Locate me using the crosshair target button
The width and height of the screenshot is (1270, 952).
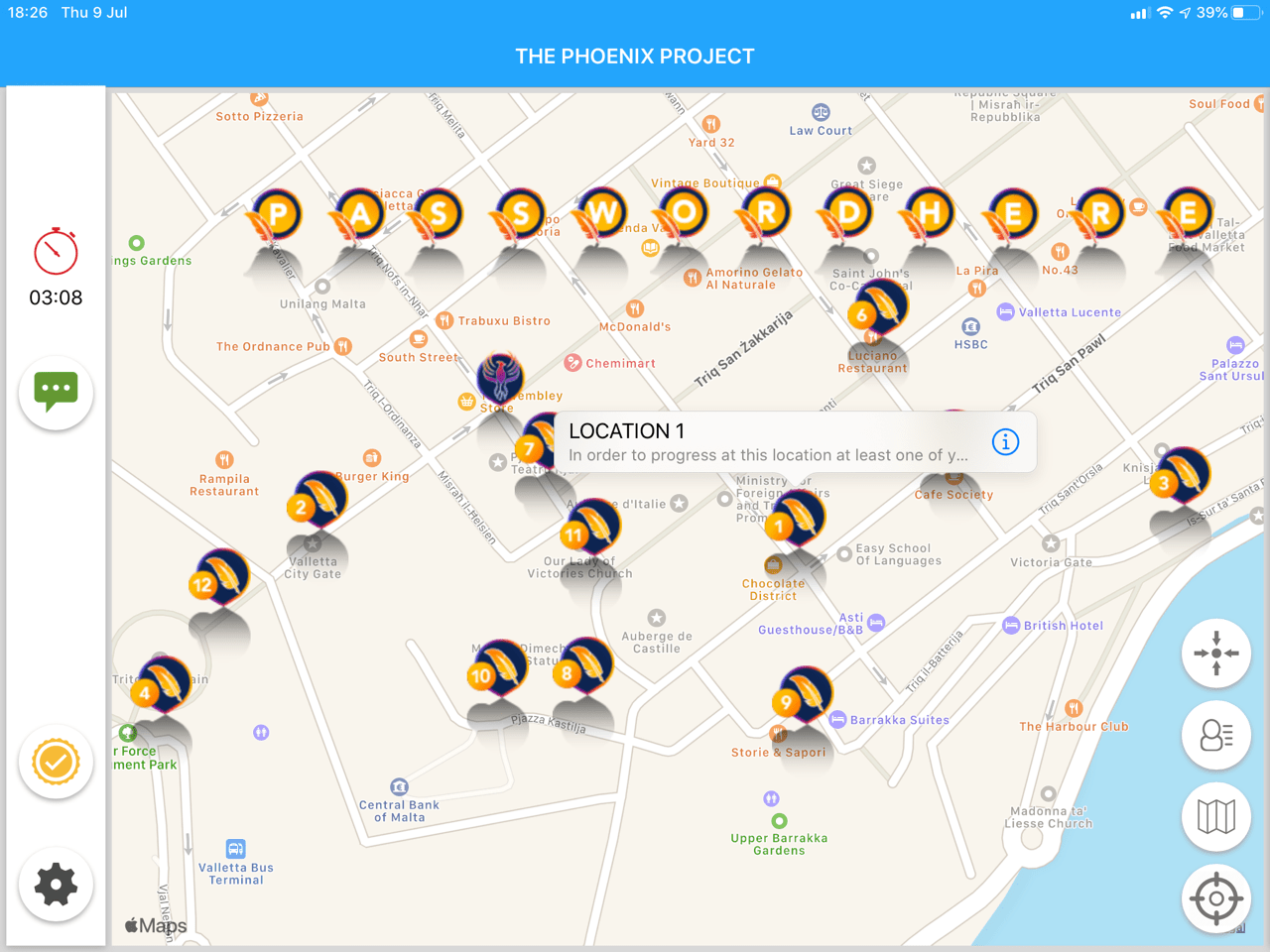tap(1215, 898)
